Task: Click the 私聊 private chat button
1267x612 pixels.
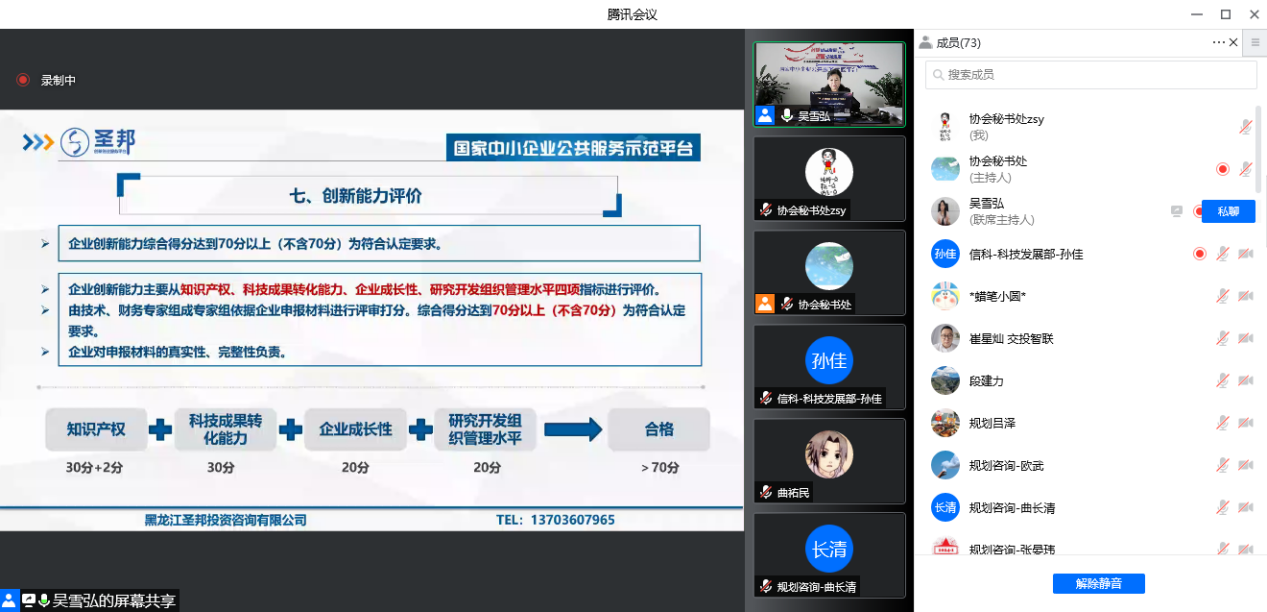Action: point(1227,211)
